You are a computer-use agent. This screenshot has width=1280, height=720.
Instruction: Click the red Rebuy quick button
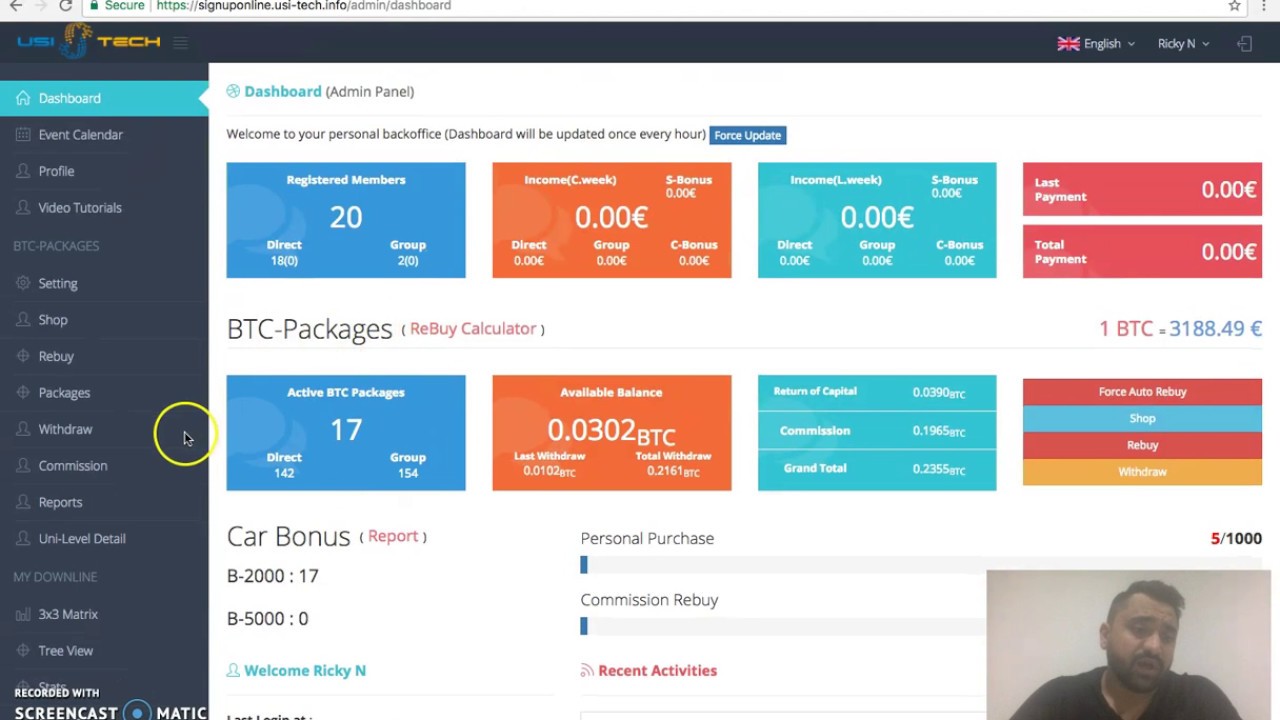pyautogui.click(x=1142, y=445)
